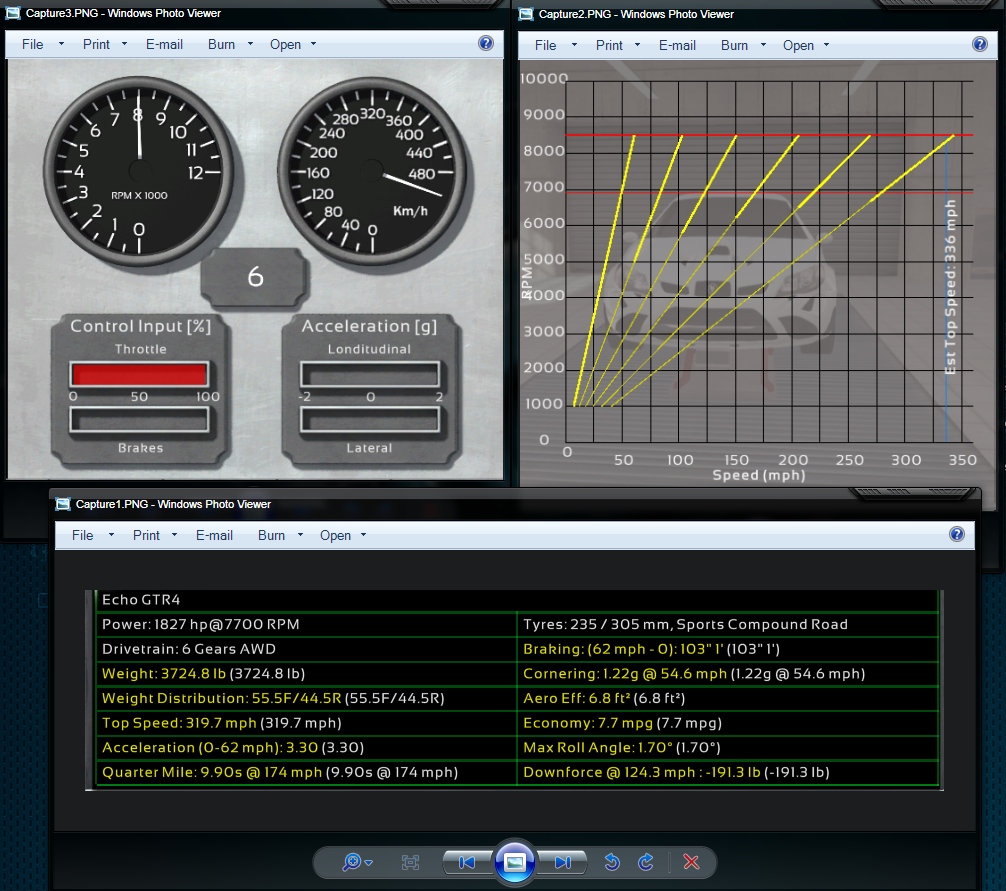Click help icon in Capture2 window
1006x891 pixels.
click(x=980, y=44)
